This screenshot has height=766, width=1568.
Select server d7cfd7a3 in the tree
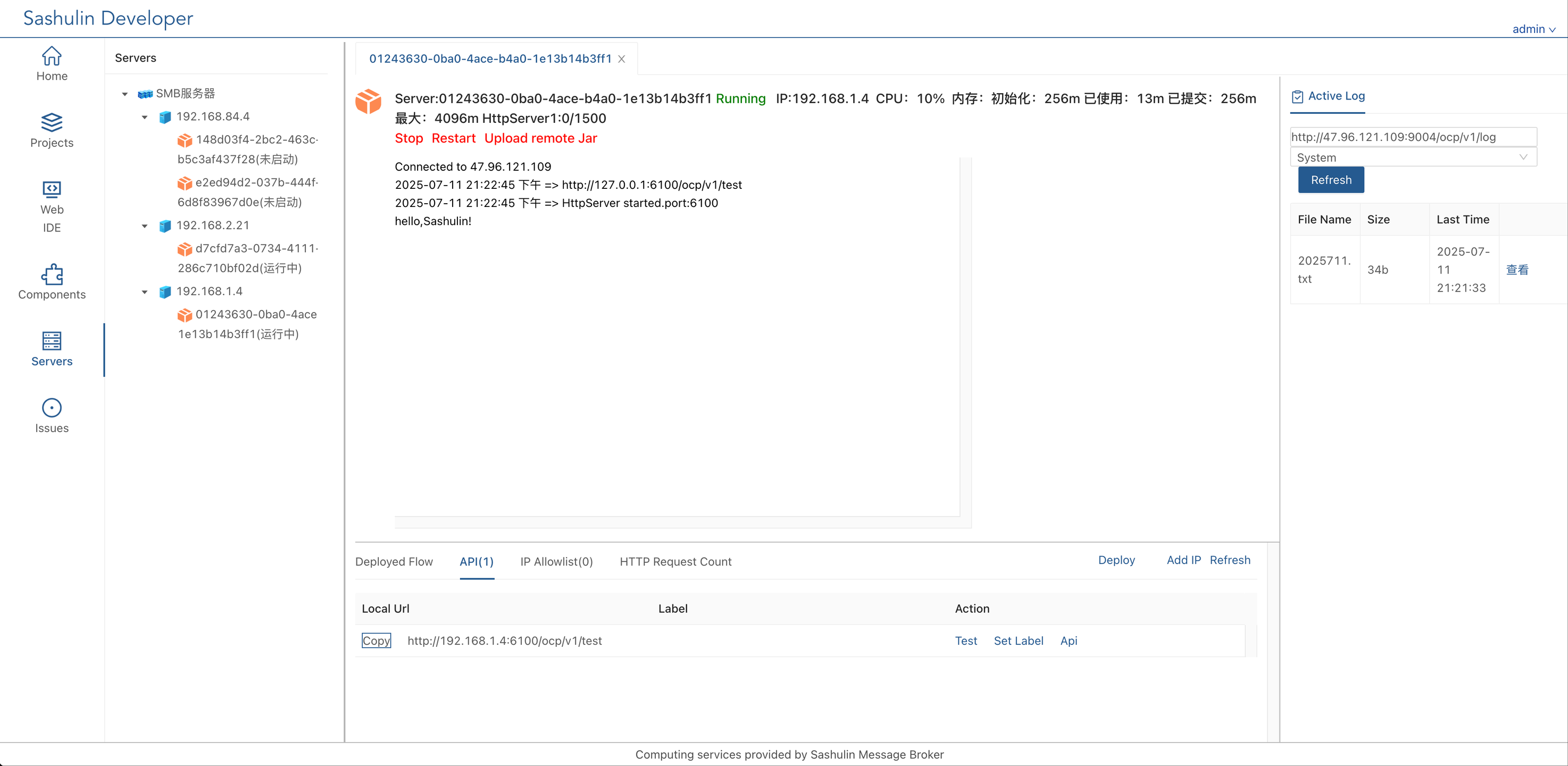tap(248, 258)
